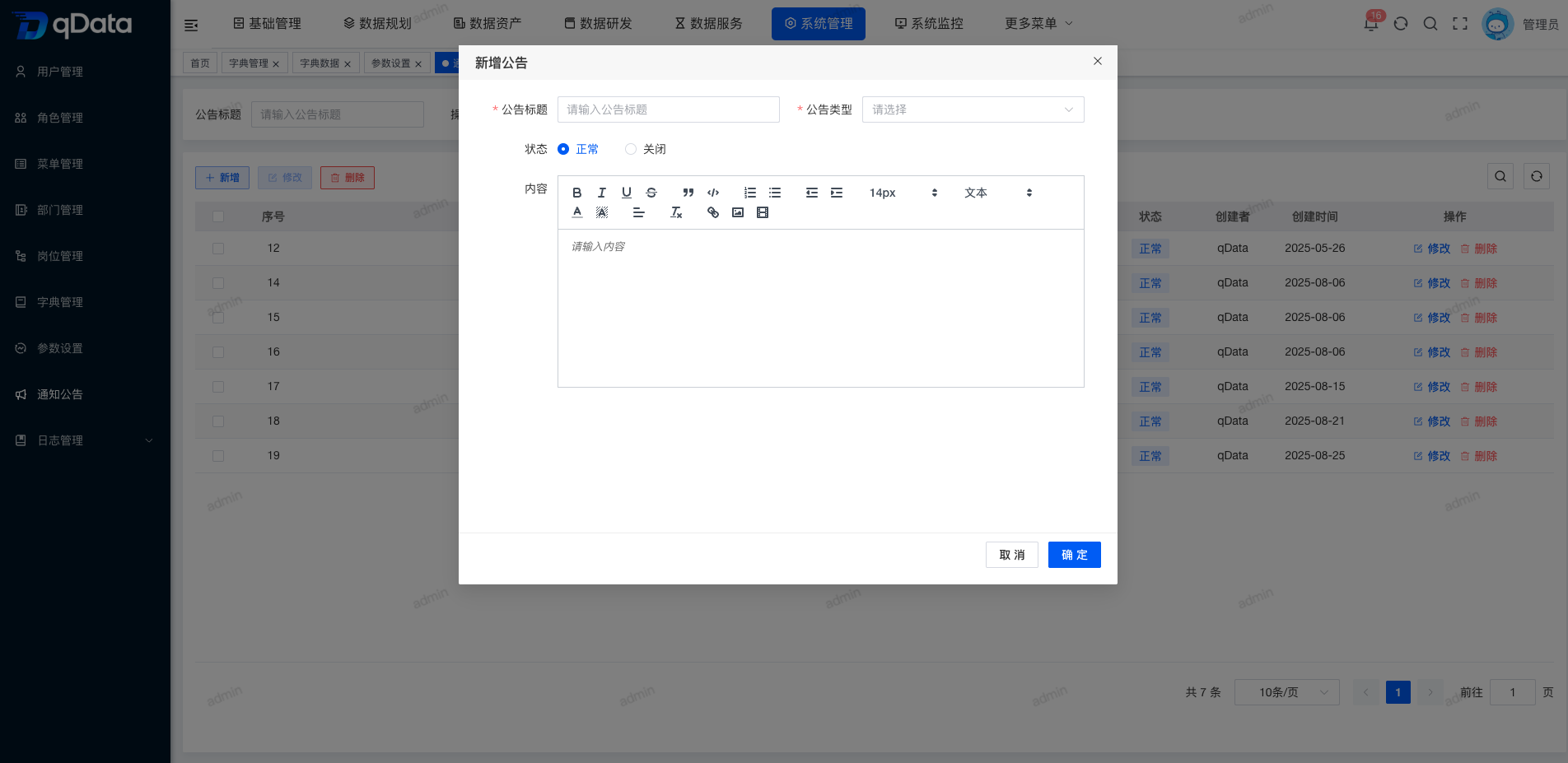Open the 数据研发 top menu

[598, 24]
